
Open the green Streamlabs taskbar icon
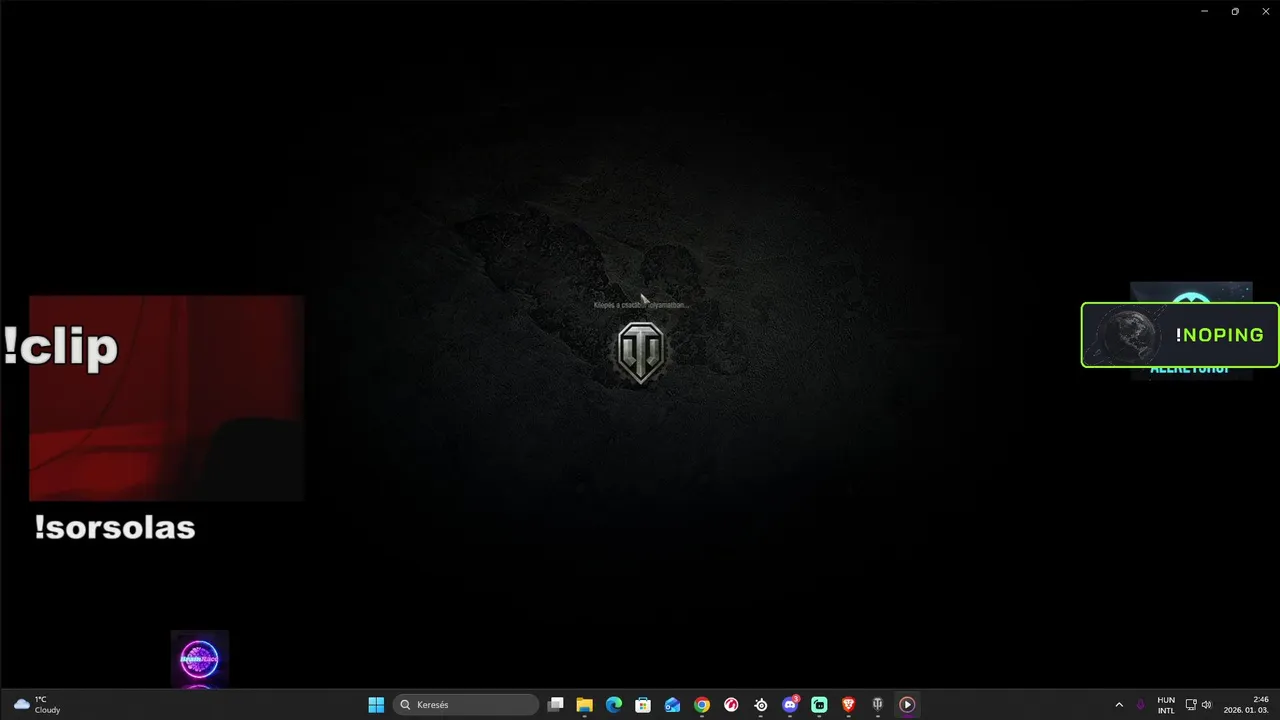819,705
